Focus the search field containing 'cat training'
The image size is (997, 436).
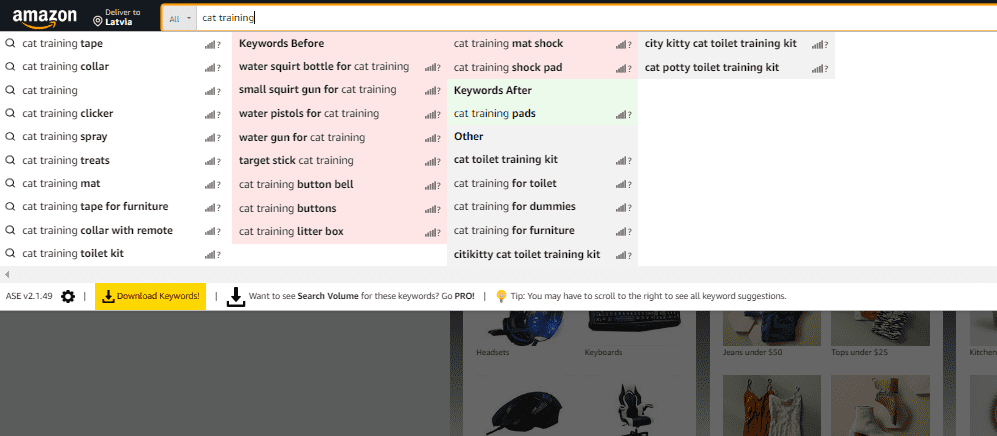click(596, 18)
